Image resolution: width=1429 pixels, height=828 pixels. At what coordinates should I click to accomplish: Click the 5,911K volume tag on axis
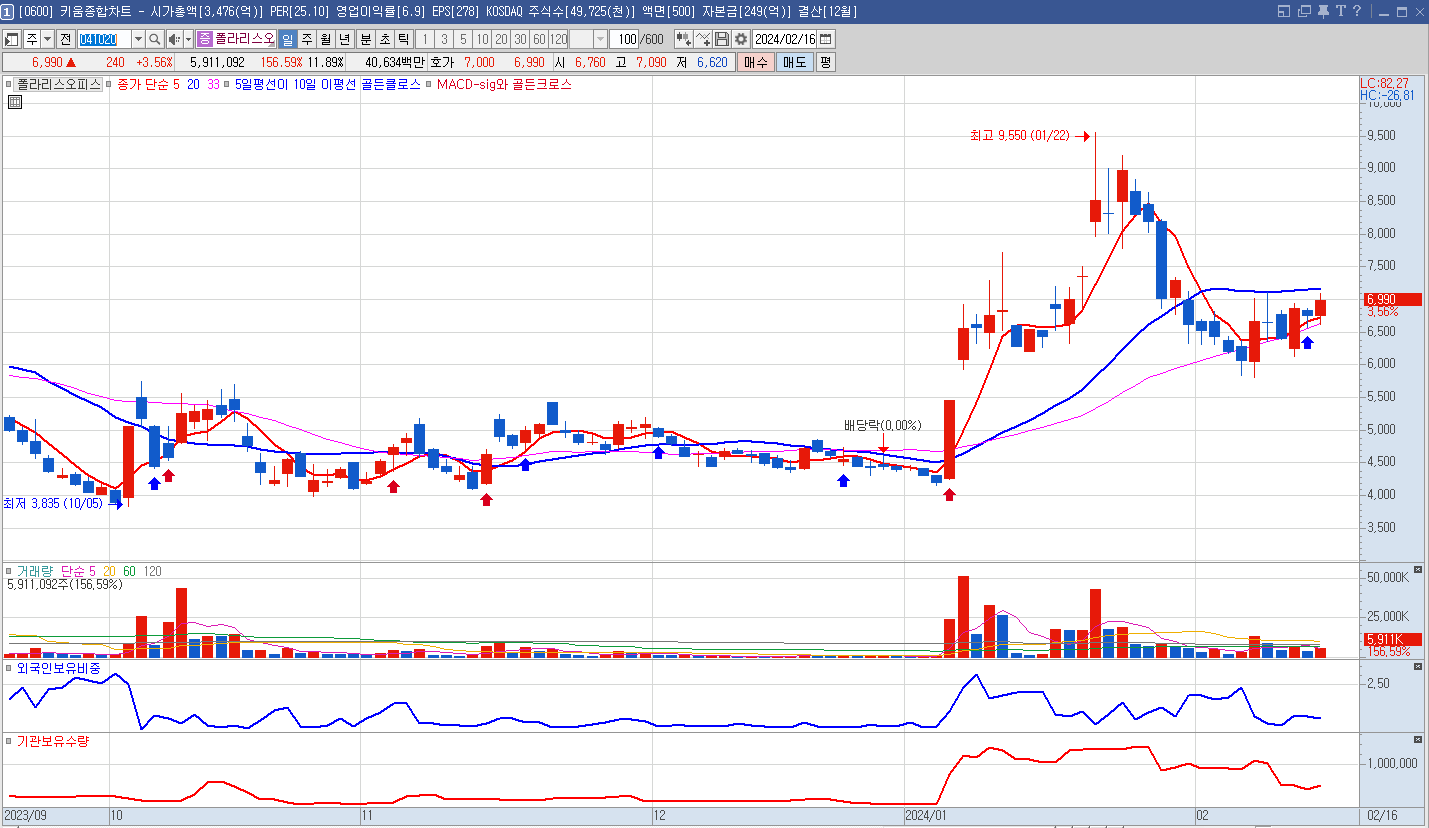coord(1392,639)
